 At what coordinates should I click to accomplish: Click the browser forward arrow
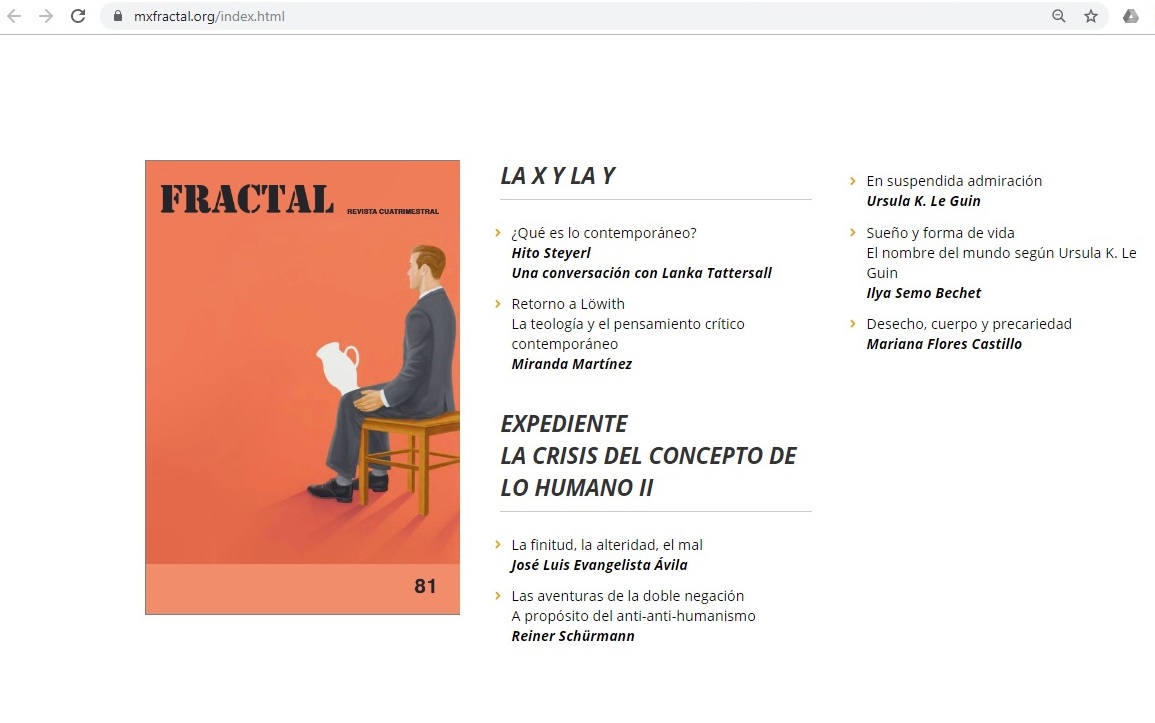[46, 16]
